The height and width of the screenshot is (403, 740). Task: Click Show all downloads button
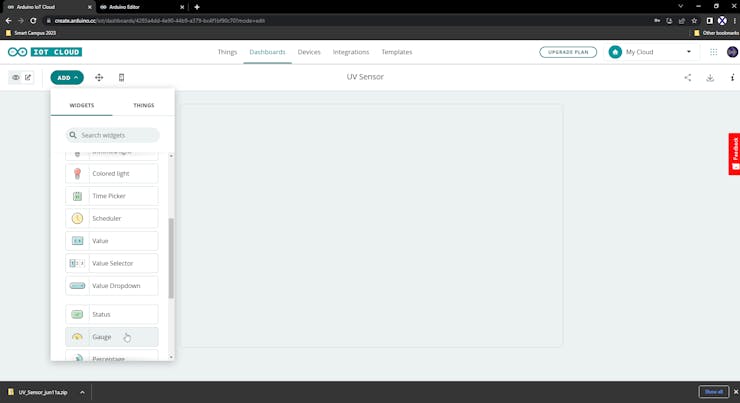pyautogui.click(x=713, y=392)
